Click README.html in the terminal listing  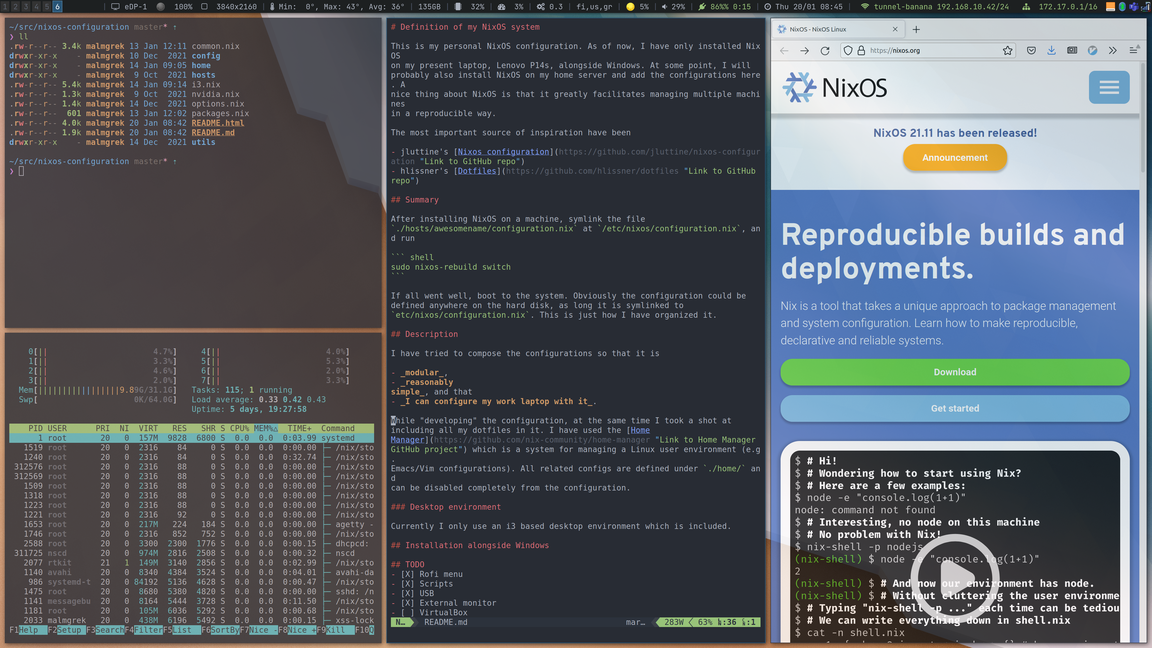[217, 123]
